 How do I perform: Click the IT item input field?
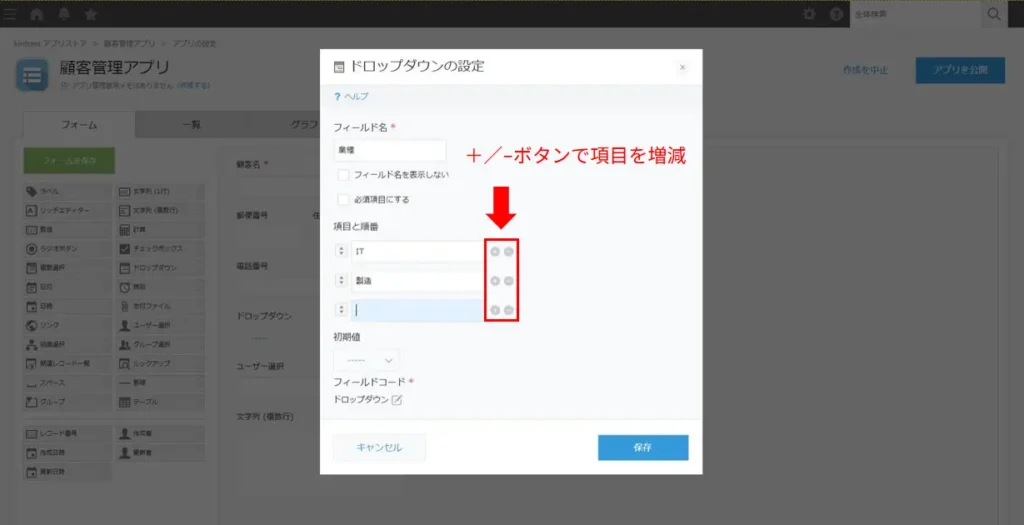(417, 251)
